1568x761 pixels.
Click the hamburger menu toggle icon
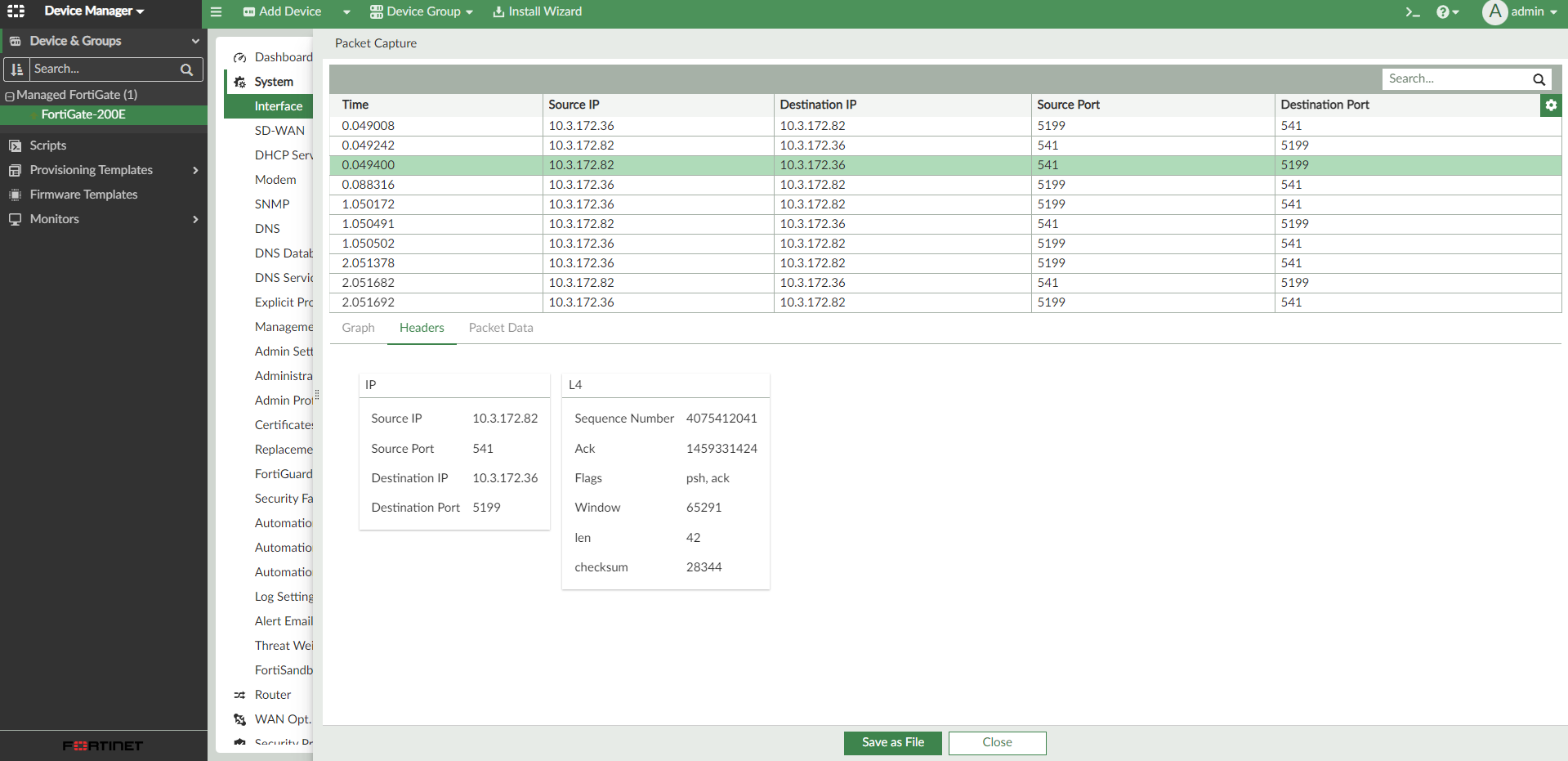[x=216, y=11]
